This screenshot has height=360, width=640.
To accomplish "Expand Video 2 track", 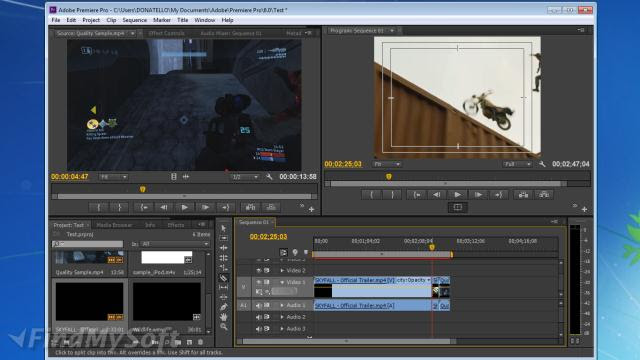I will [282, 271].
